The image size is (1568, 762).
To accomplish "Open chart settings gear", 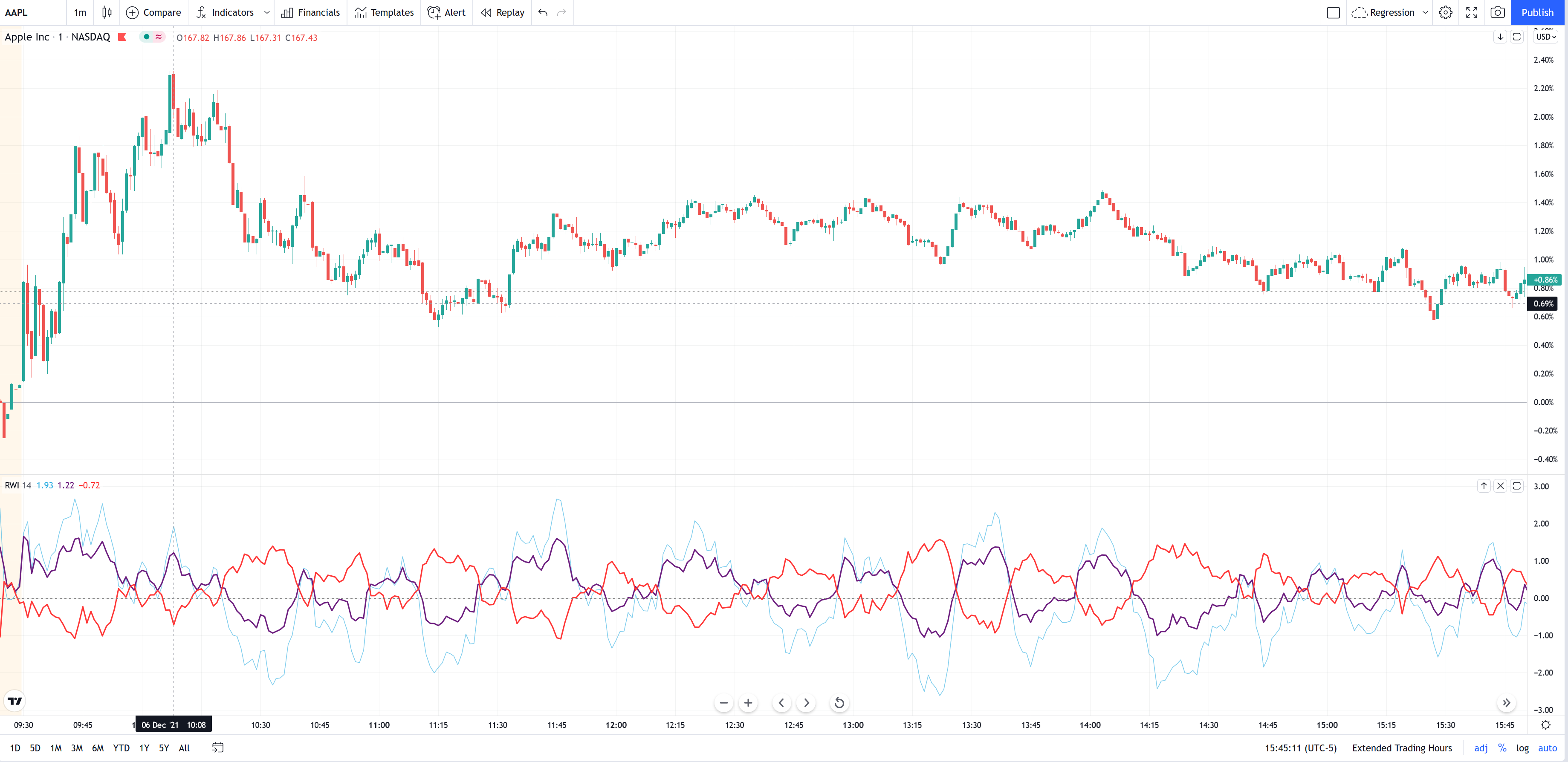I will pyautogui.click(x=1446, y=12).
